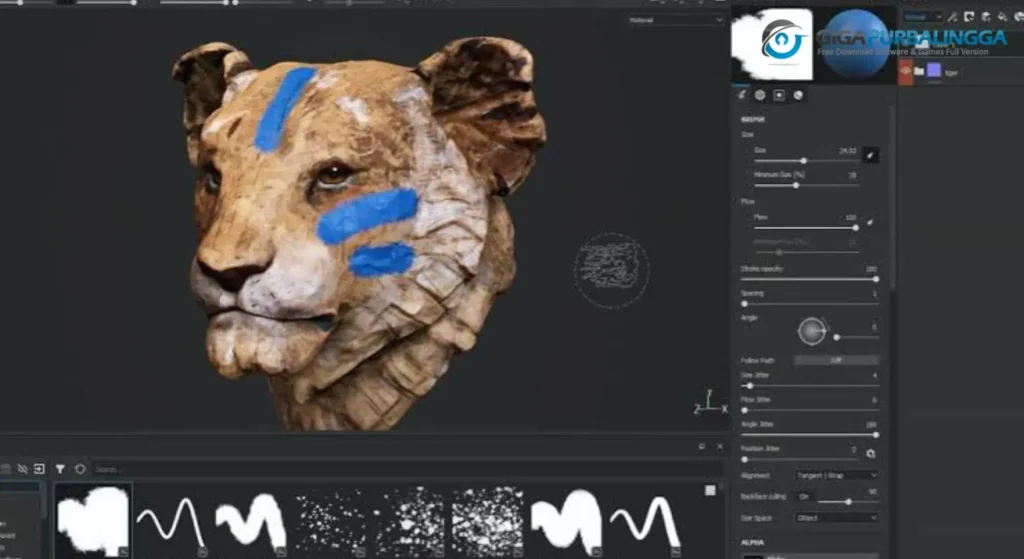Click the shelf hidden-eye crossed icon
This screenshot has width=1024, height=559.
pos(22,469)
